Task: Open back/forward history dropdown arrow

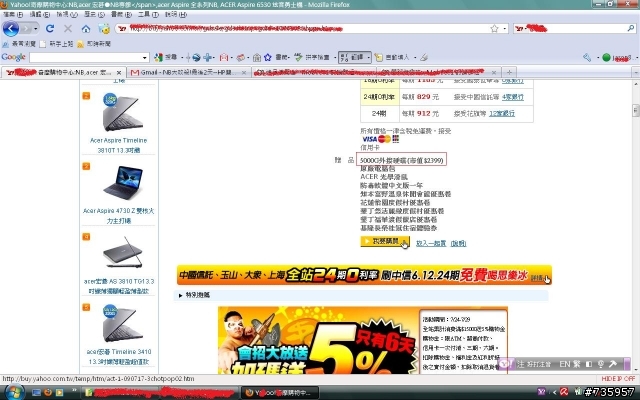Action: click(36, 29)
